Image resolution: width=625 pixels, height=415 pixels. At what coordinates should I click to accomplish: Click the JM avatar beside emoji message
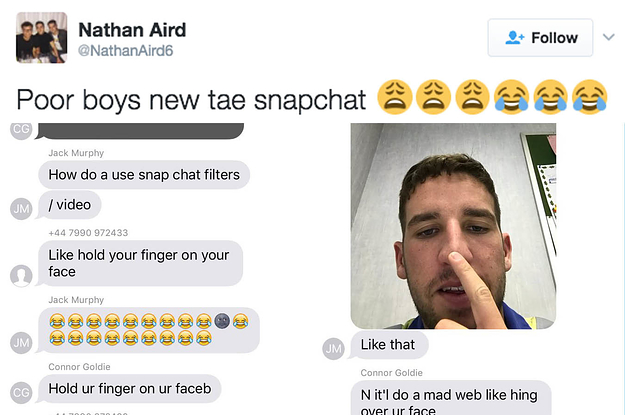click(21, 343)
